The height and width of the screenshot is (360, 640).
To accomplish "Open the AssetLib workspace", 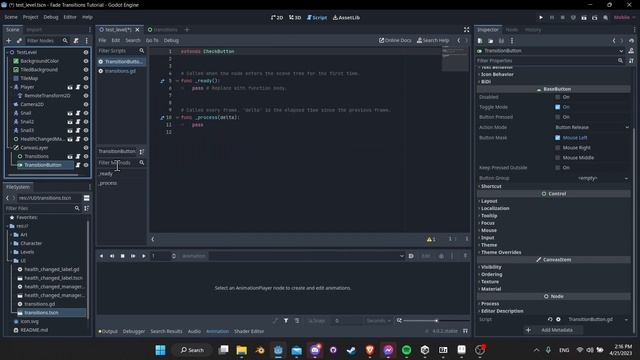I will click(346, 18).
